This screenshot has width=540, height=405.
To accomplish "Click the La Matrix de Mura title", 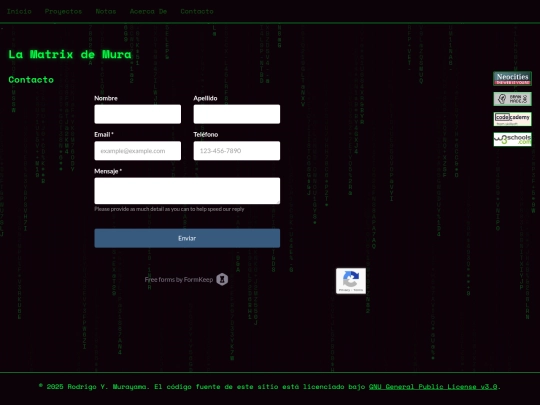I will pyautogui.click(x=70, y=54).
